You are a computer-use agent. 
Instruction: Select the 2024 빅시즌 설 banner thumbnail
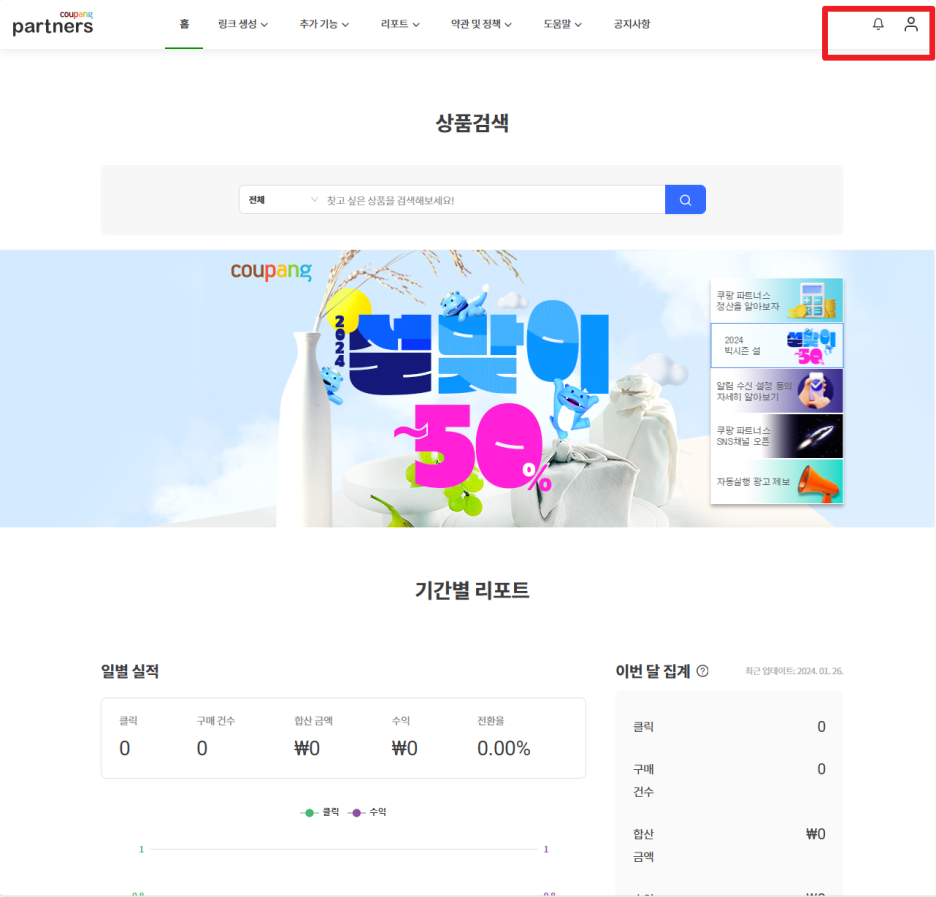777,346
